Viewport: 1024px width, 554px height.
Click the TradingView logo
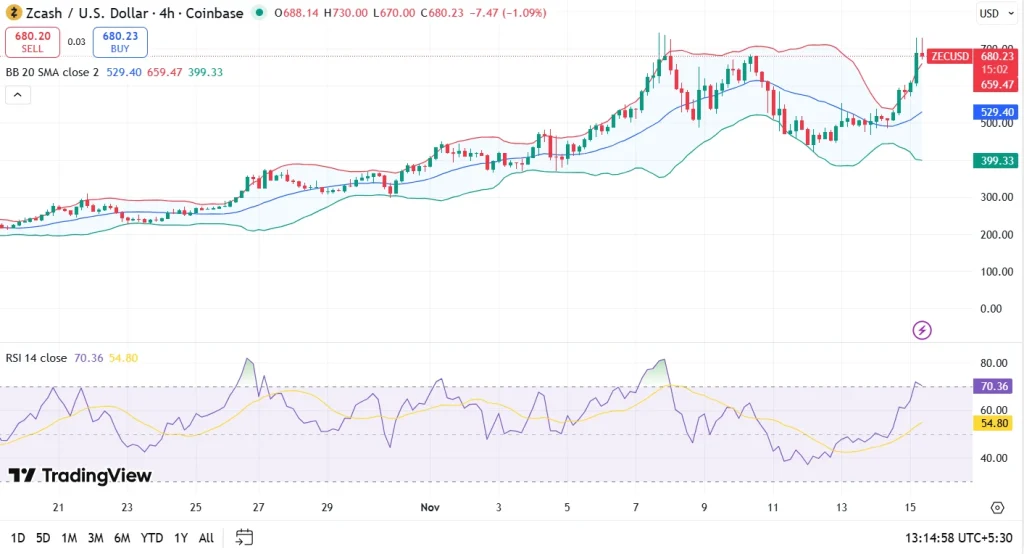80,475
